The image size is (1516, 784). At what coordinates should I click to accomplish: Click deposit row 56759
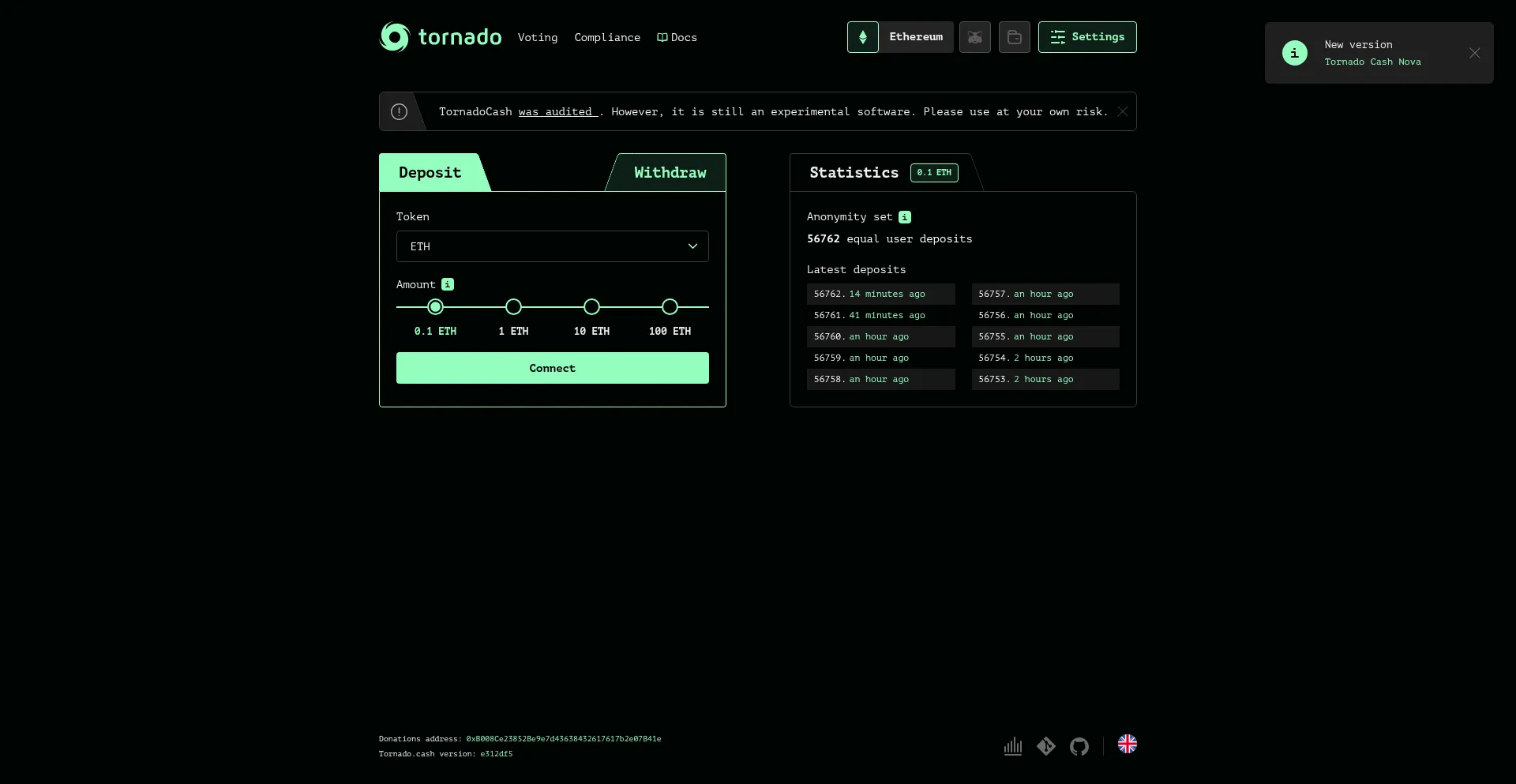(x=881, y=358)
